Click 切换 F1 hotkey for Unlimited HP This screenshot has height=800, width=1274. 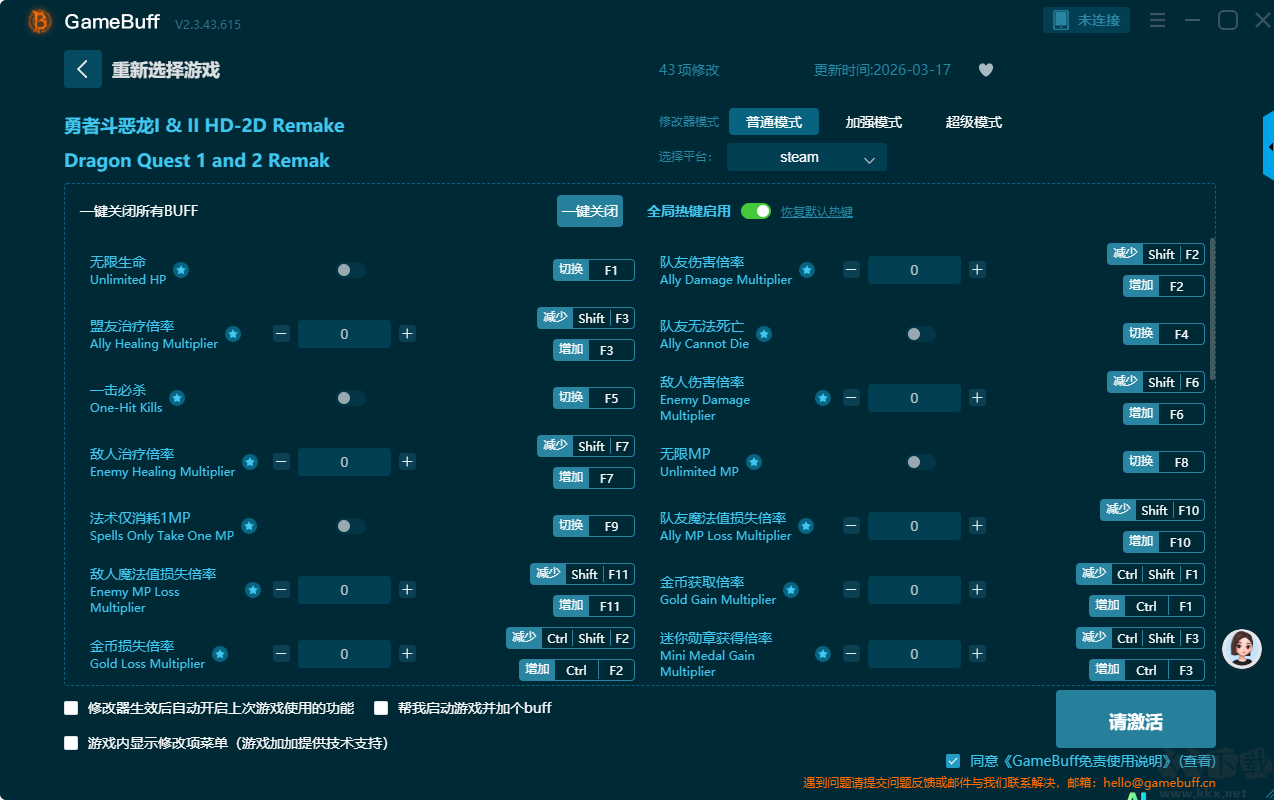point(594,270)
